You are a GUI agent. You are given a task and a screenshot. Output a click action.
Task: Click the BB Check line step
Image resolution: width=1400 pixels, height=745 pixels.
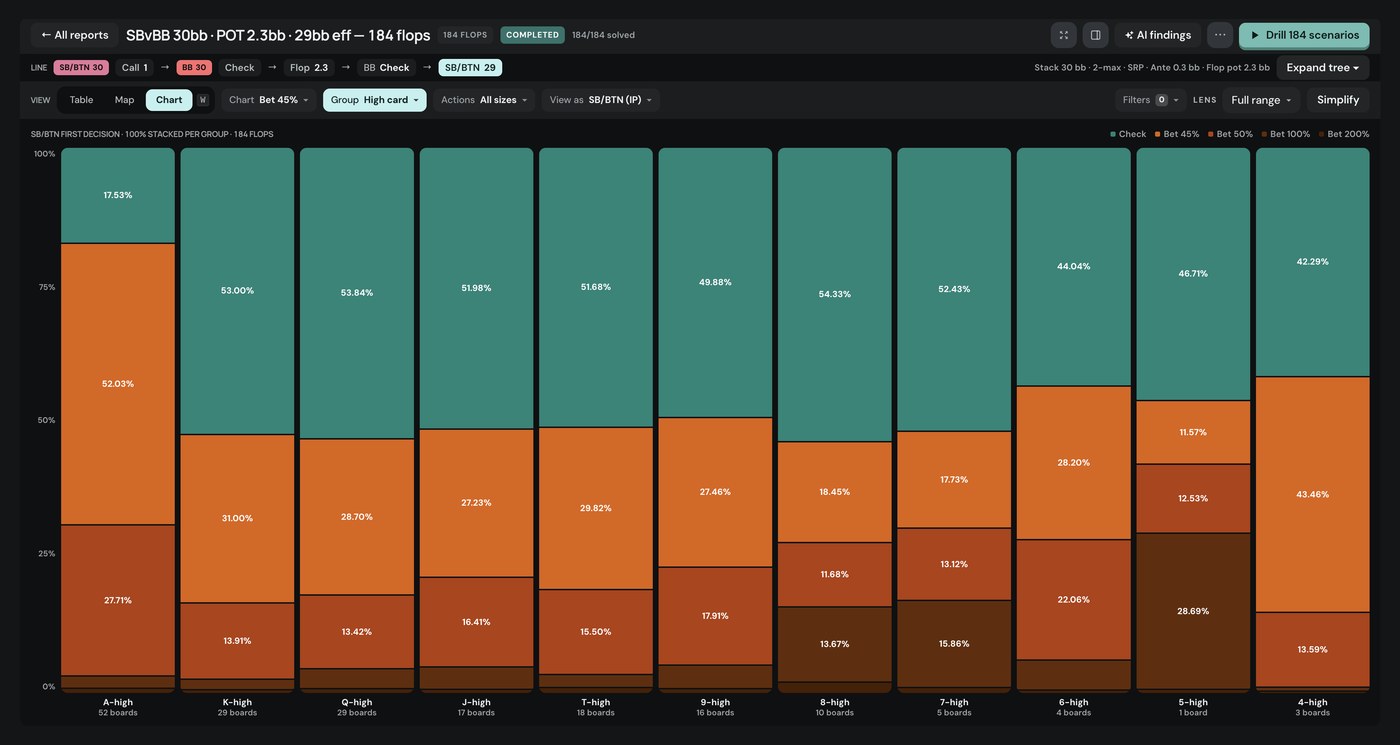coord(386,68)
